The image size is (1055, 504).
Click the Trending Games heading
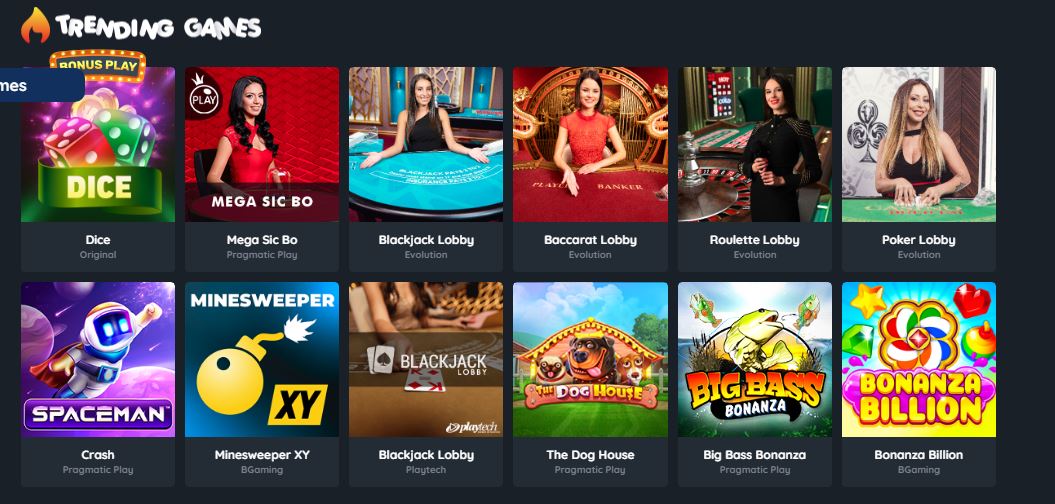pyautogui.click(x=158, y=27)
